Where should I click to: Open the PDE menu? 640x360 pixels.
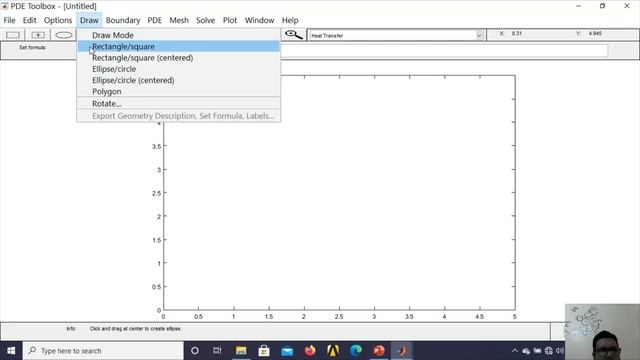coord(155,20)
